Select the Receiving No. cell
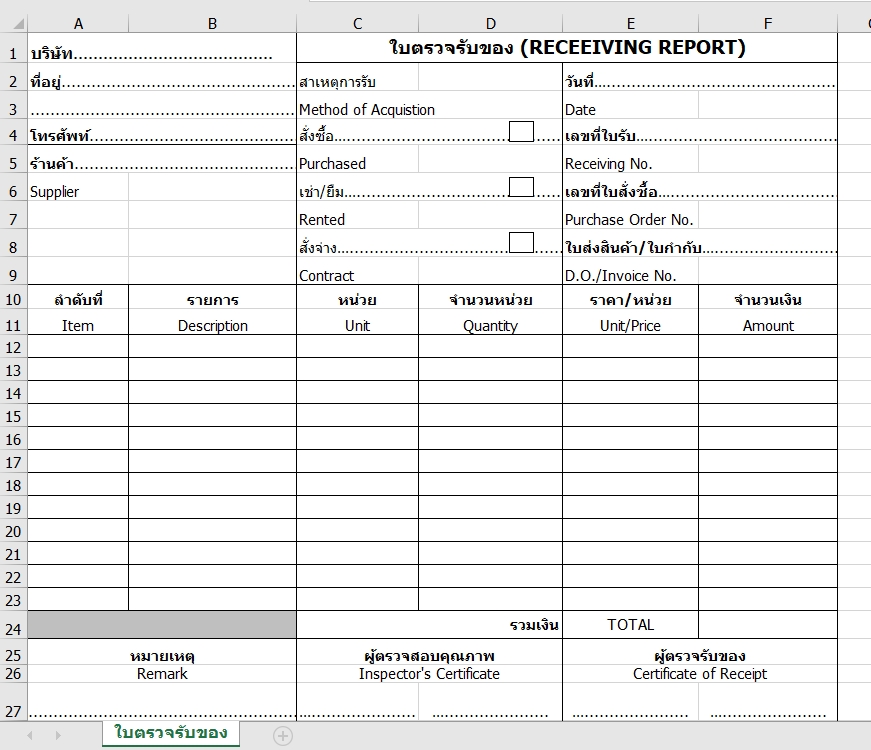The height and width of the screenshot is (750, 871). click(630, 159)
